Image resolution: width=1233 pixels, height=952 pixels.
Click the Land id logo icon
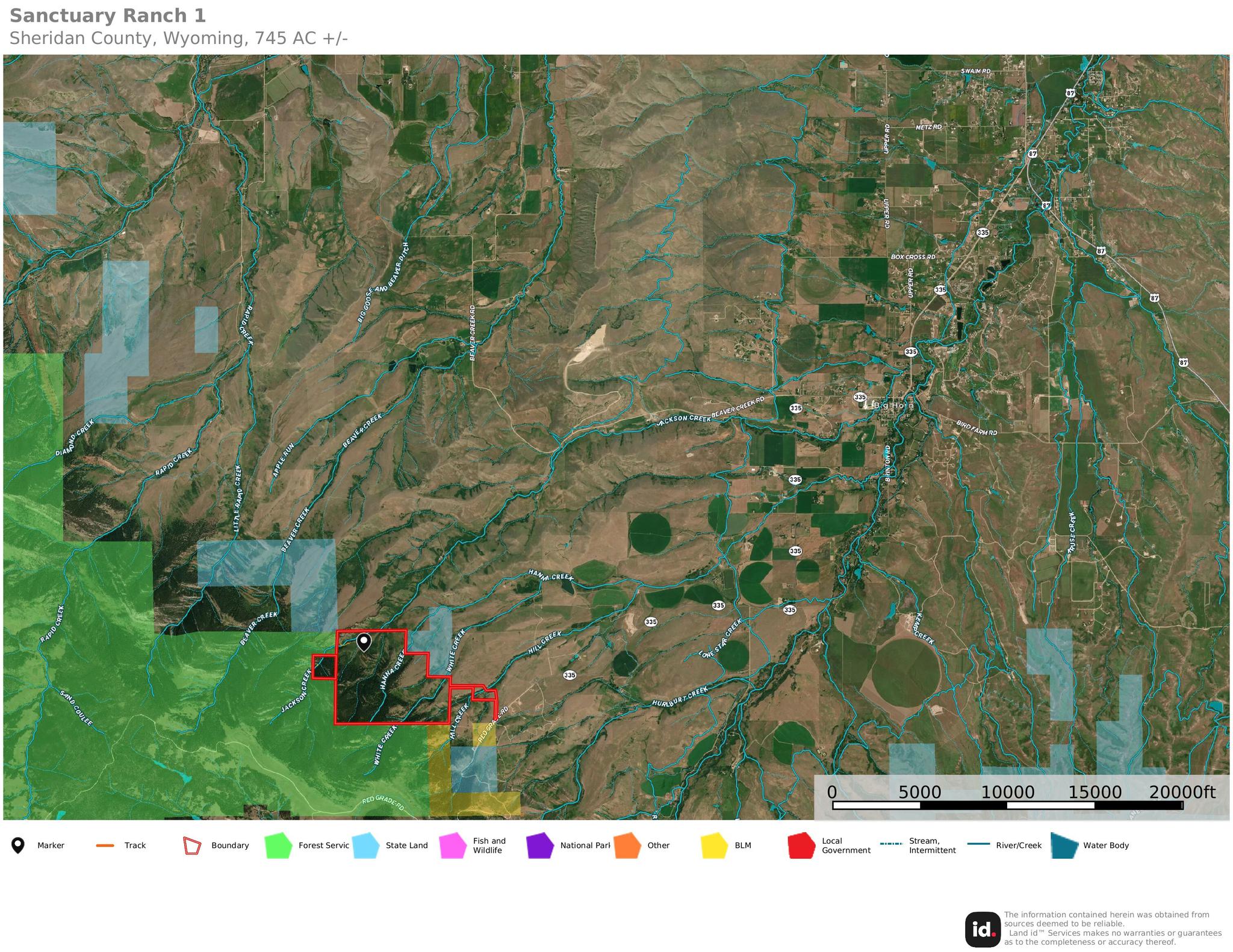click(x=983, y=930)
